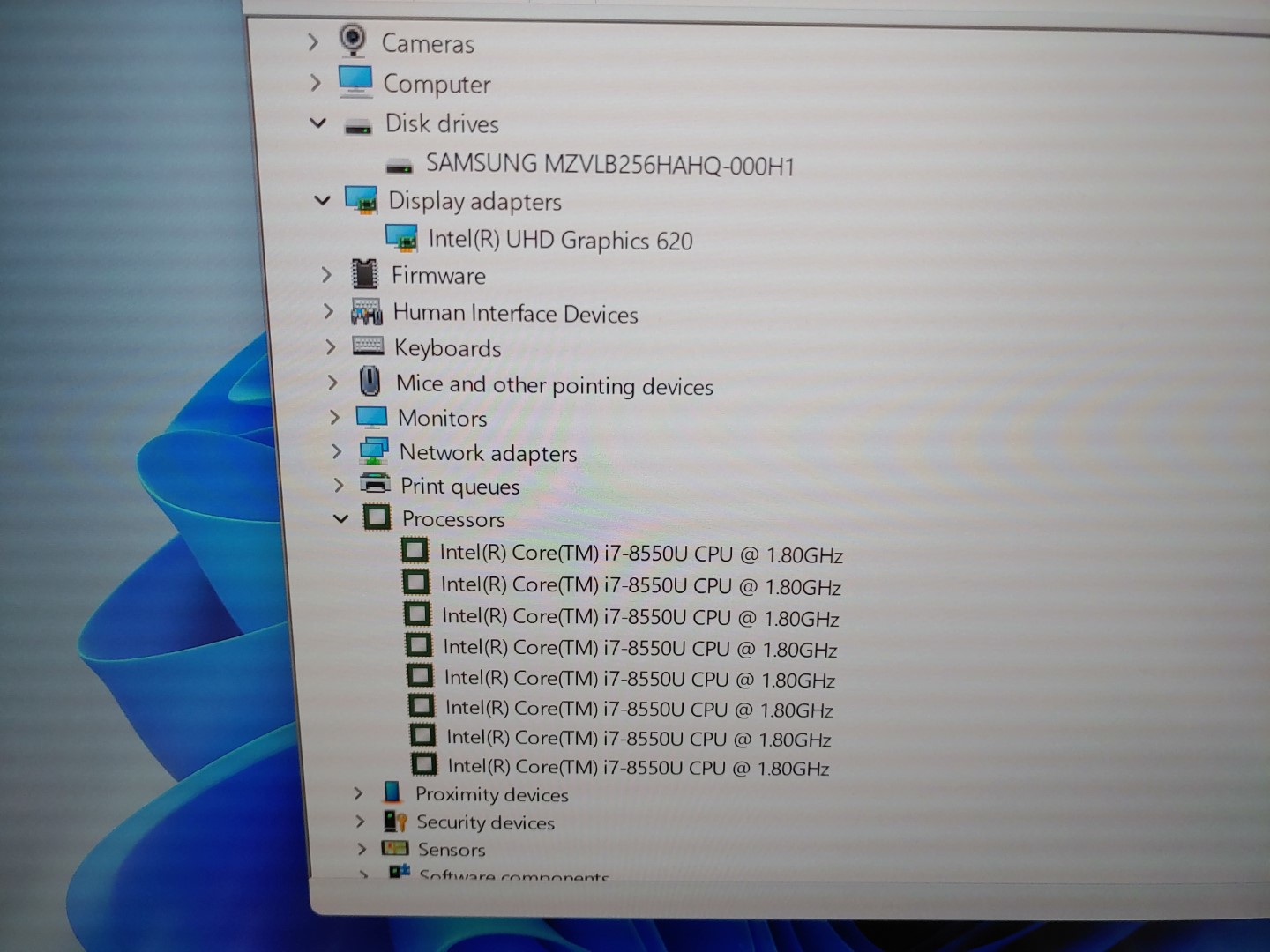Select the Cameras label
Image resolution: width=1270 pixels, height=952 pixels.
pyautogui.click(x=428, y=43)
